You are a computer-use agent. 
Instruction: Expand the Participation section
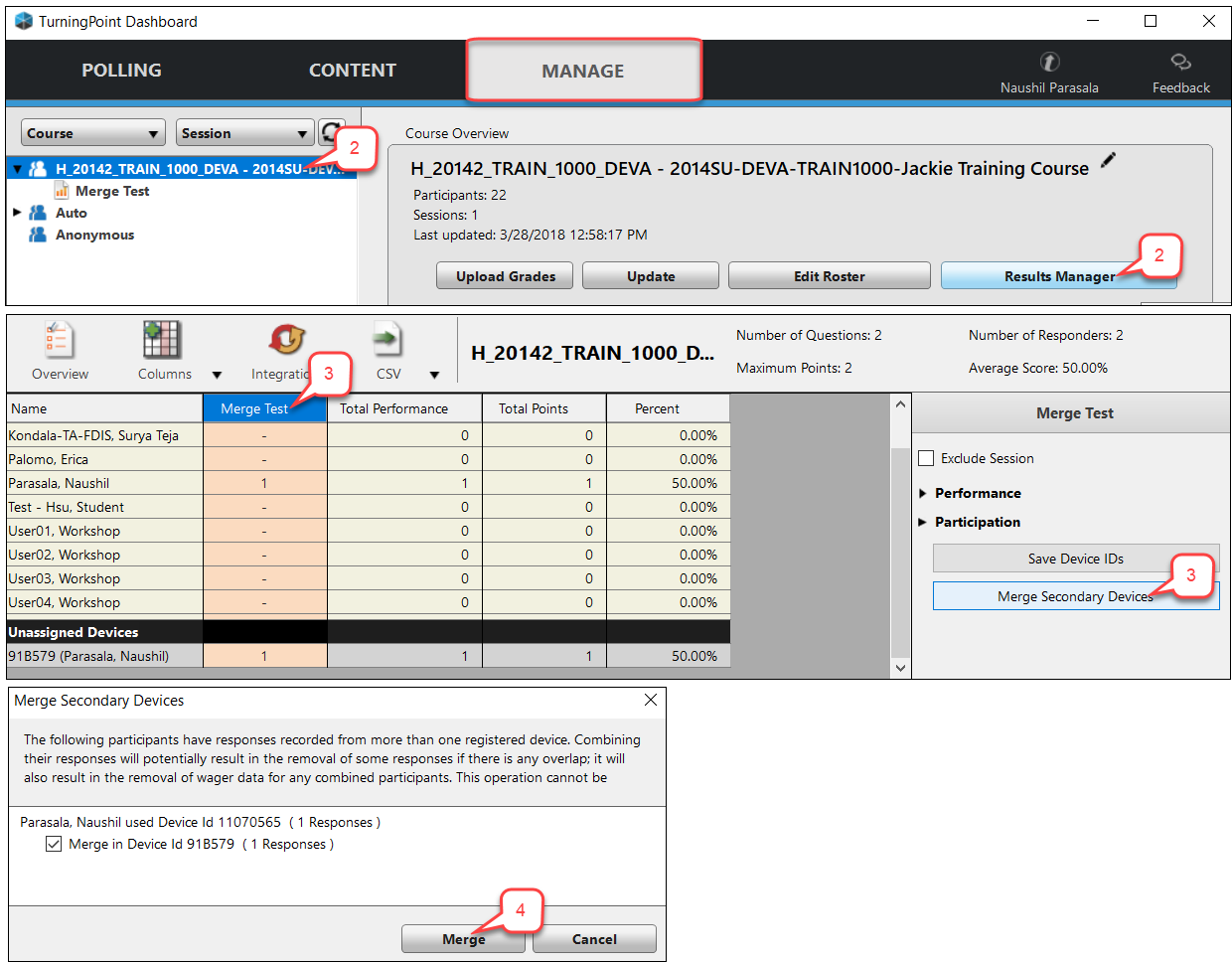pyautogui.click(x=923, y=522)
